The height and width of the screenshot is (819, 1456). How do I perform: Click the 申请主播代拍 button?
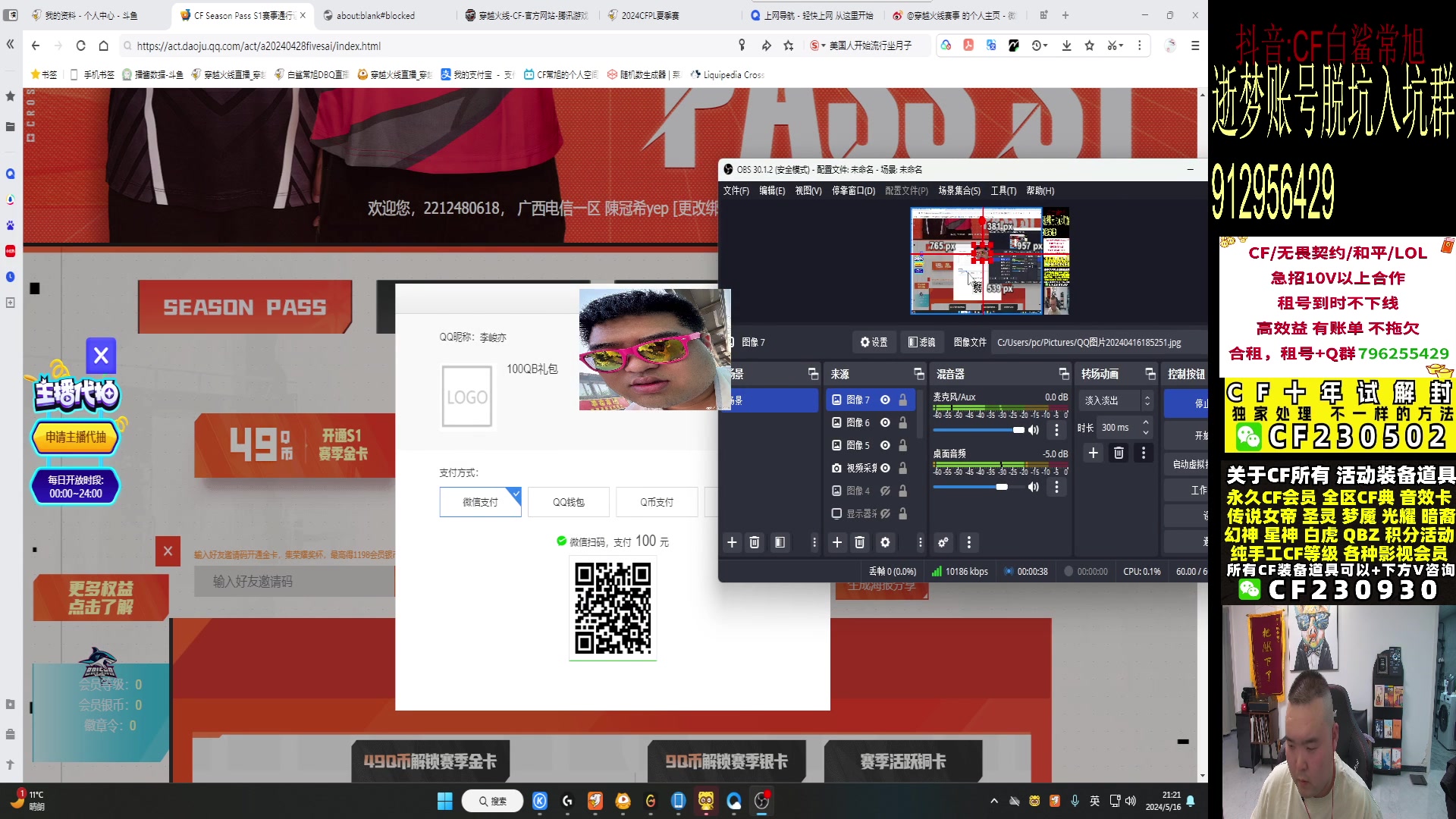75,437
